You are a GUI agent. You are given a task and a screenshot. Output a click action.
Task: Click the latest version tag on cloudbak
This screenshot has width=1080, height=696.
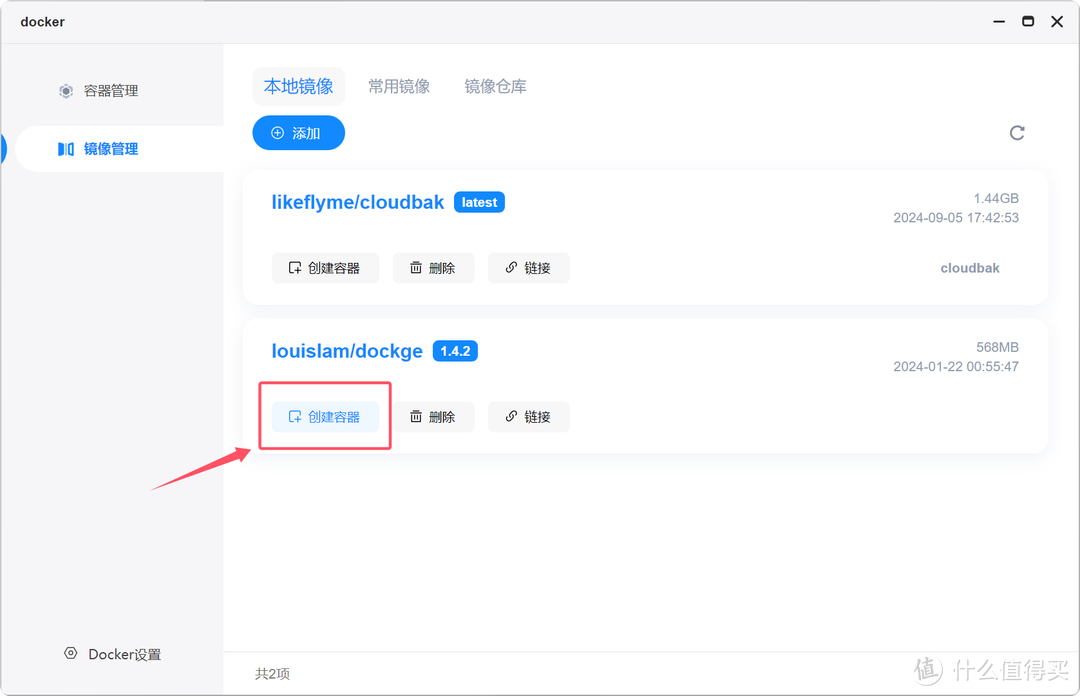click(478, 201)
